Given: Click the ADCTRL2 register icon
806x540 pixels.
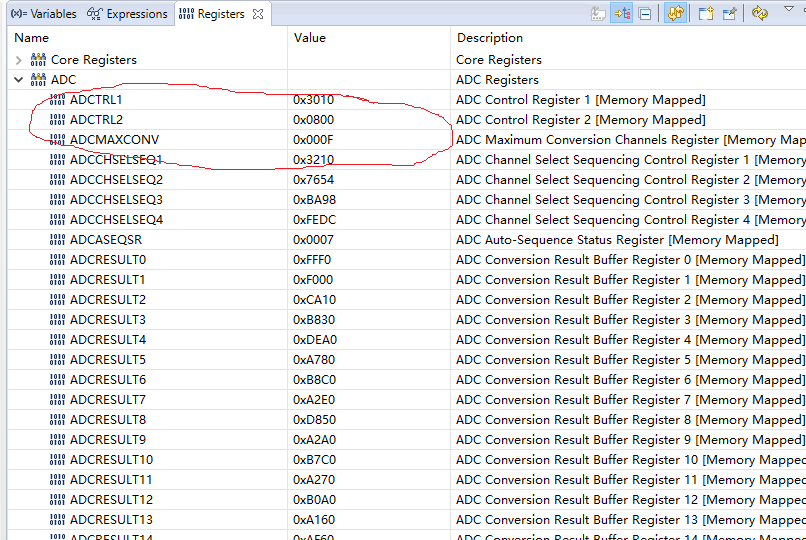Looking at the screenshot, I should coord(57,120).
